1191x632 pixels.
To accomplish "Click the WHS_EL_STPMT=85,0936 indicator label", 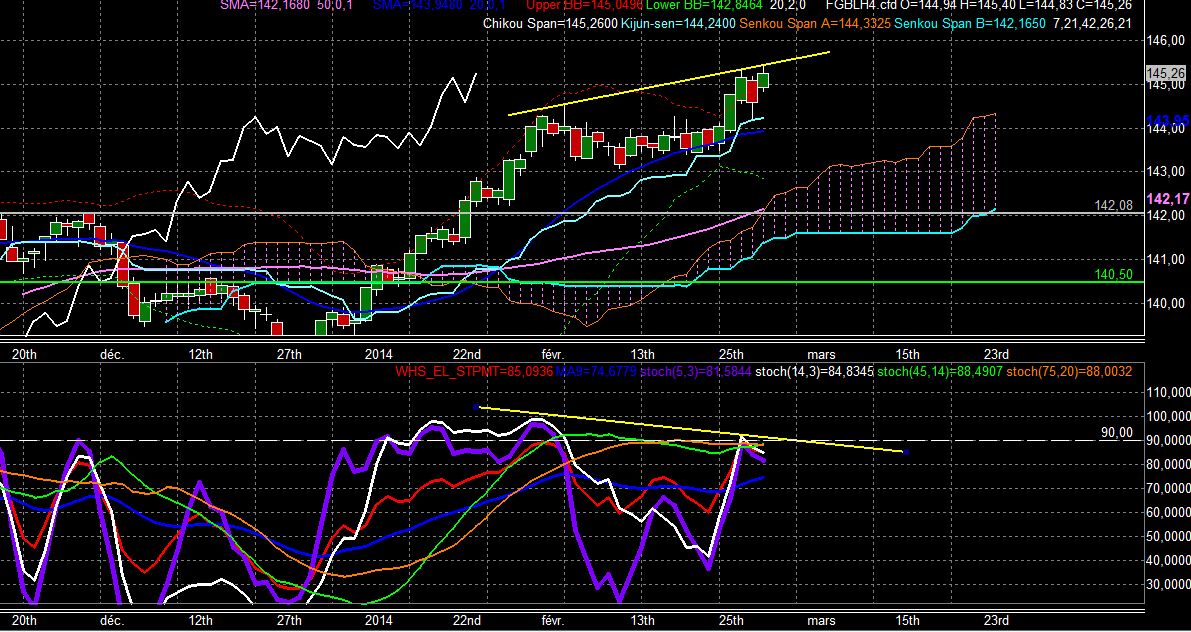I will point(474,372).
